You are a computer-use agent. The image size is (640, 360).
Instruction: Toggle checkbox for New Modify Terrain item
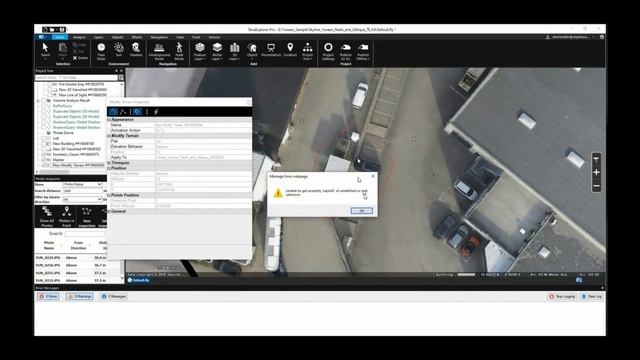(44, 165)
